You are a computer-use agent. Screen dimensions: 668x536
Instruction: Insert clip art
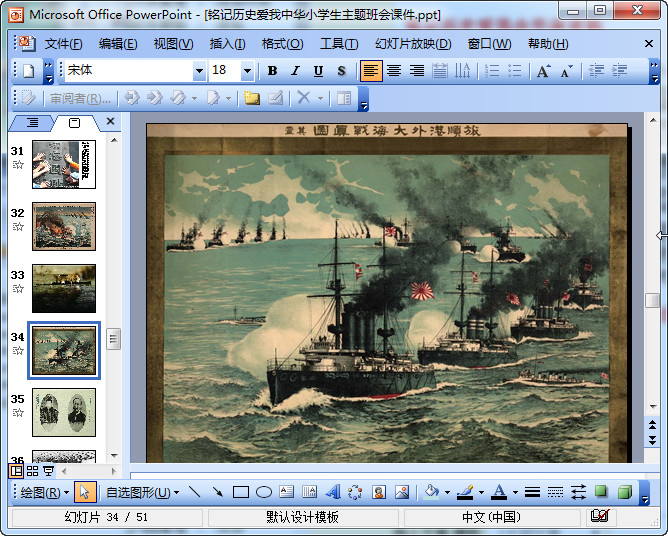[378, 493]
